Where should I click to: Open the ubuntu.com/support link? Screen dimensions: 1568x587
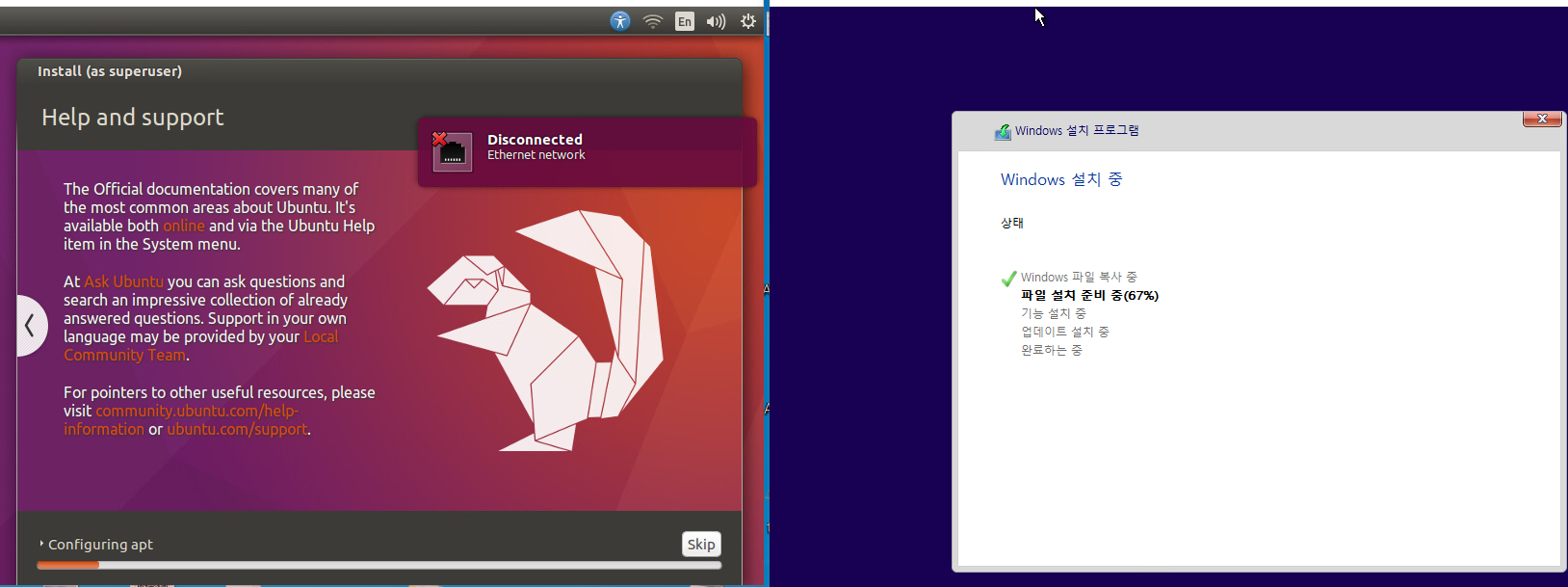237,429
